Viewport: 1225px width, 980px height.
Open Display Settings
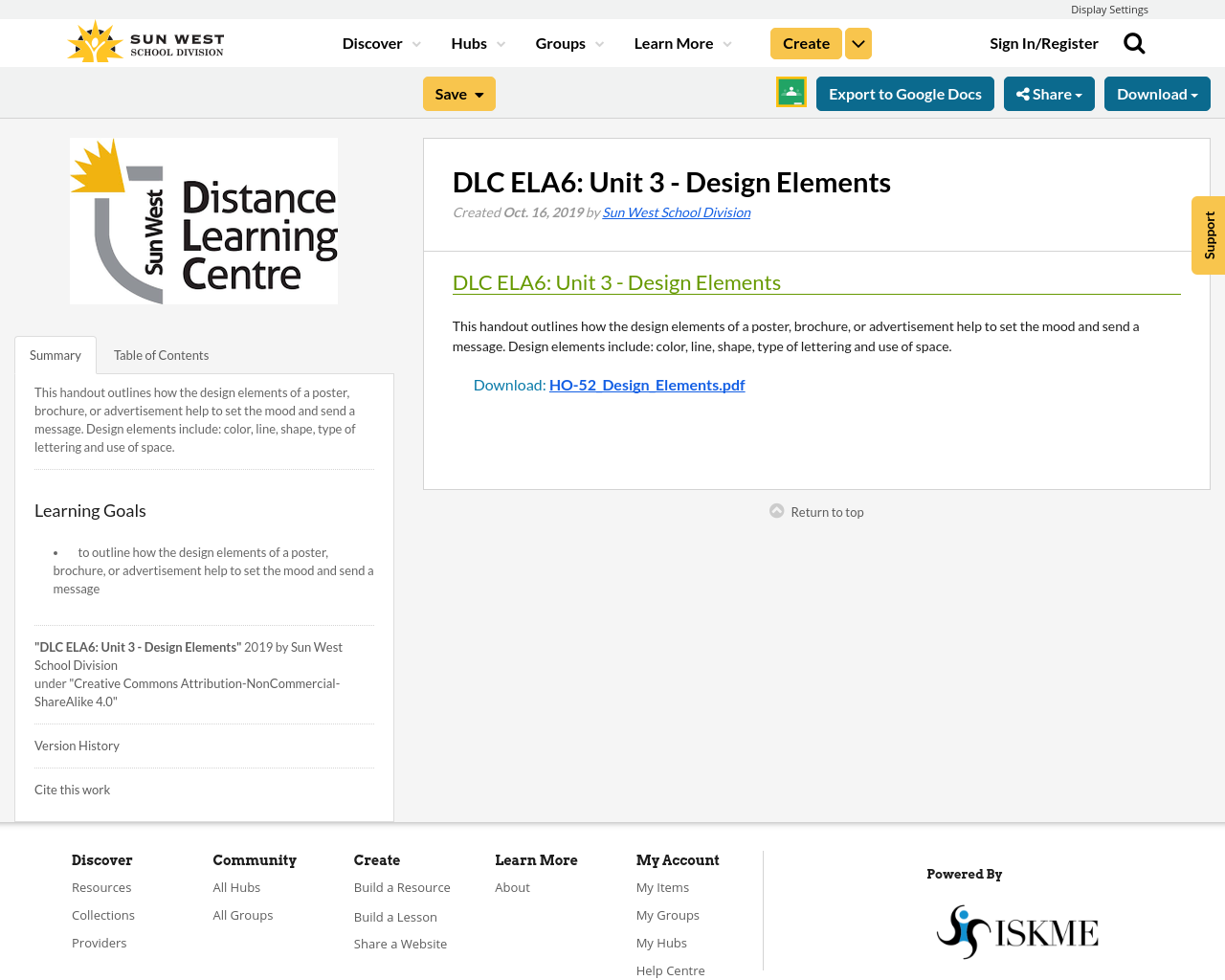pyautogui.click(x=1109, y=8)
